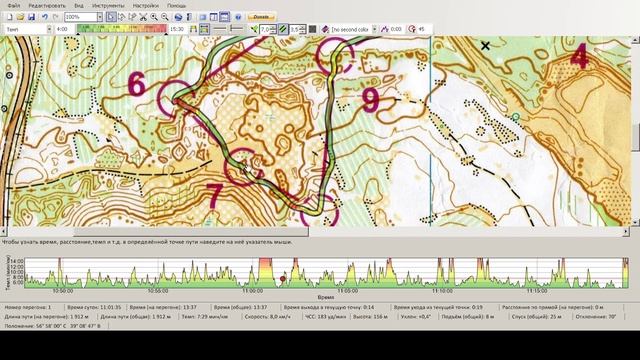Click the blue fullscreen view icon
This screenshot has width=640, height=360.
203,17
